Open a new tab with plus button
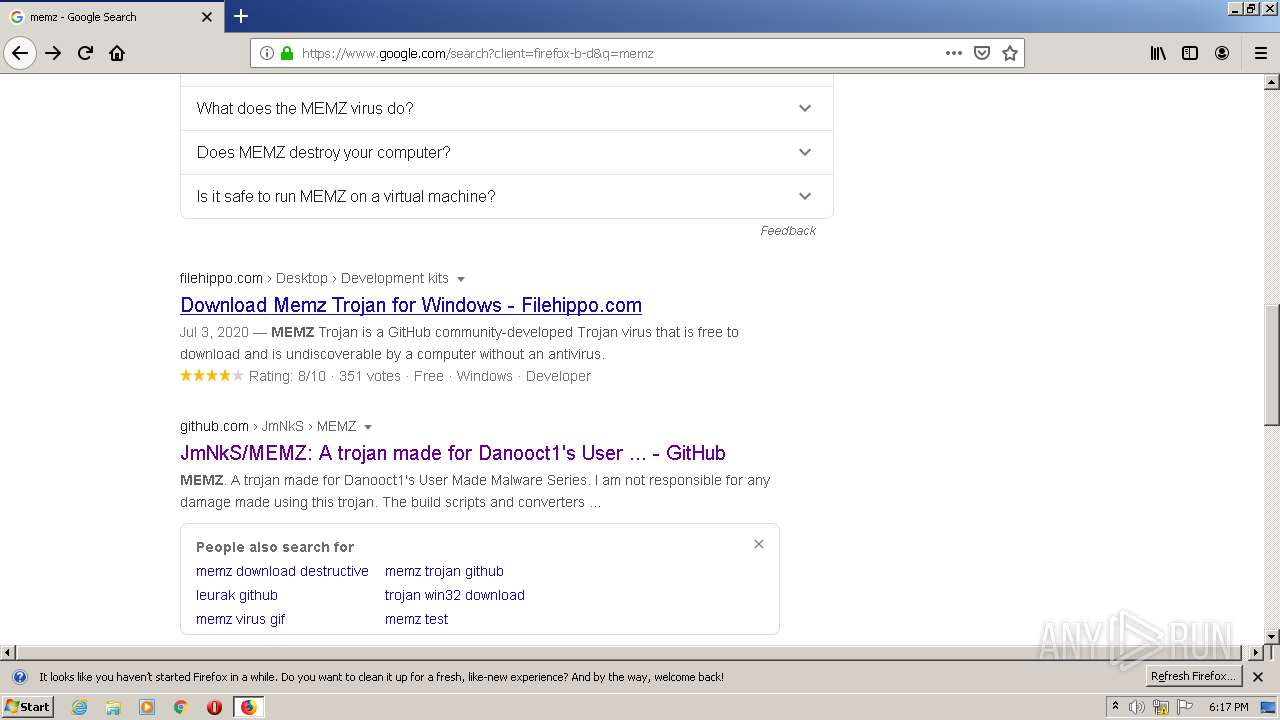1280x720 pixels. pos(241,16)
